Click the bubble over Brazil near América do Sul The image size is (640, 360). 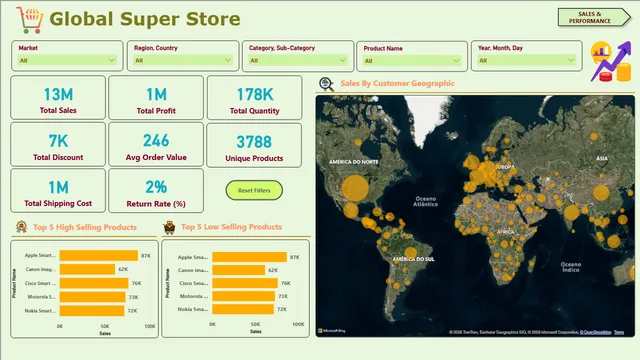click(410, 253)
